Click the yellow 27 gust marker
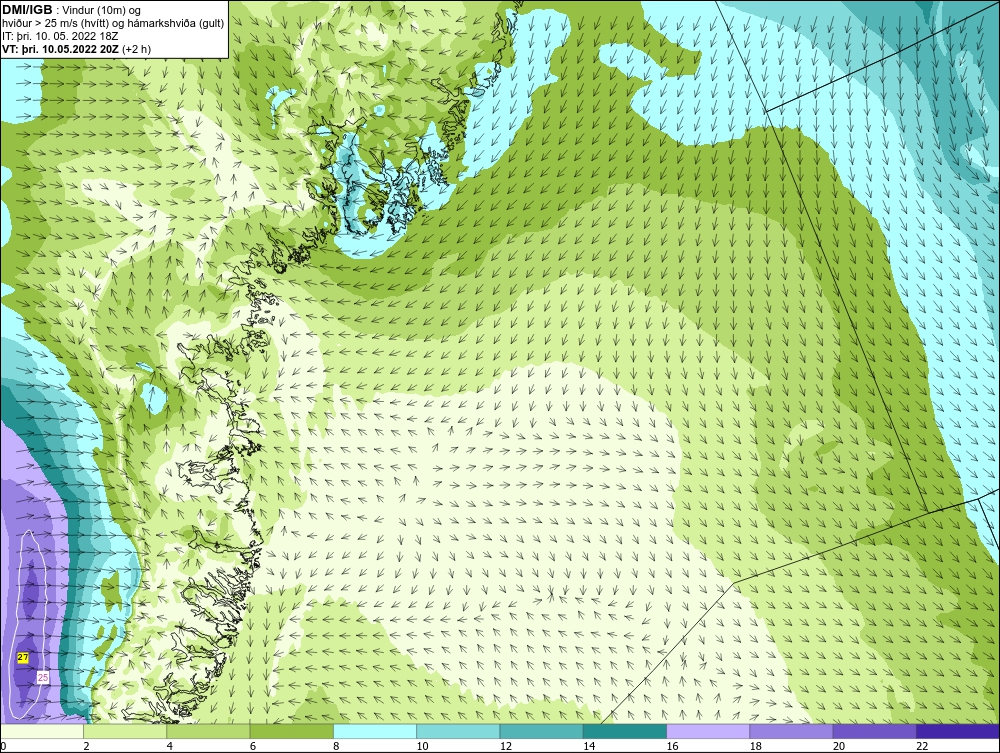 (x=23, y=657)
